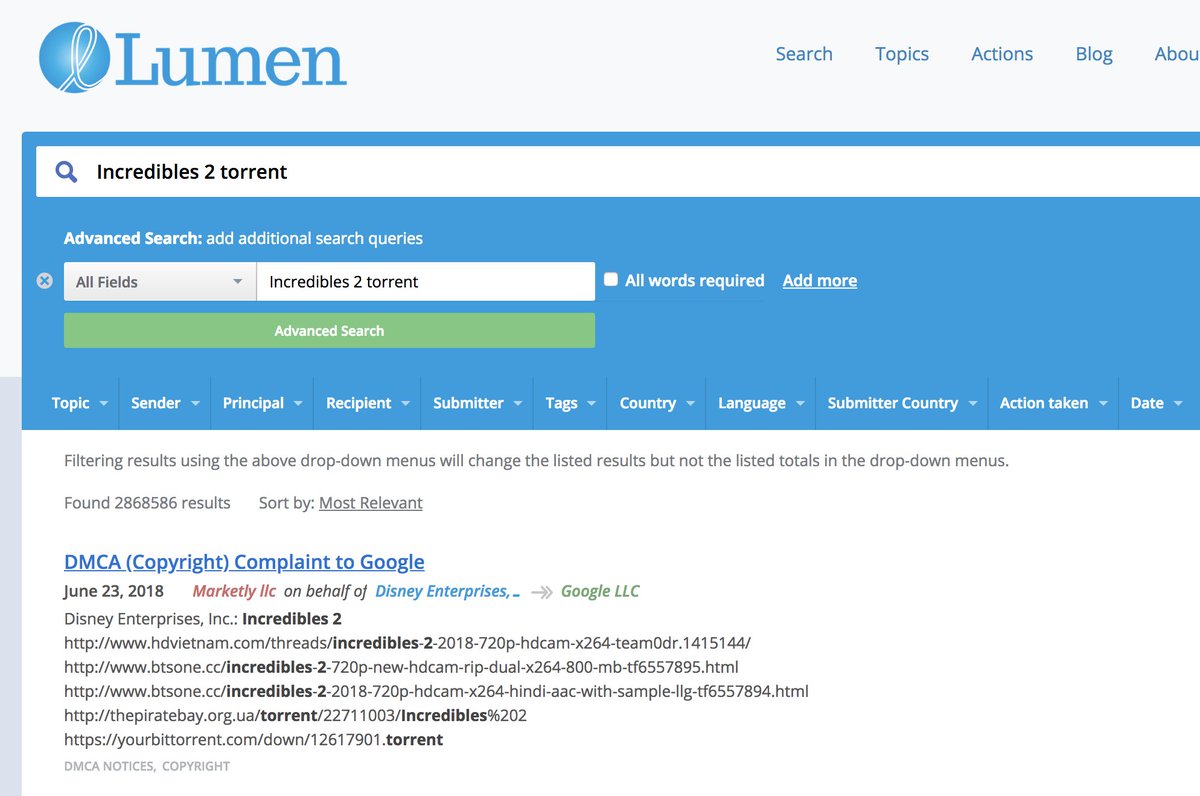
Task: Tick the All words required checkbox
Action: click(611, 280)
